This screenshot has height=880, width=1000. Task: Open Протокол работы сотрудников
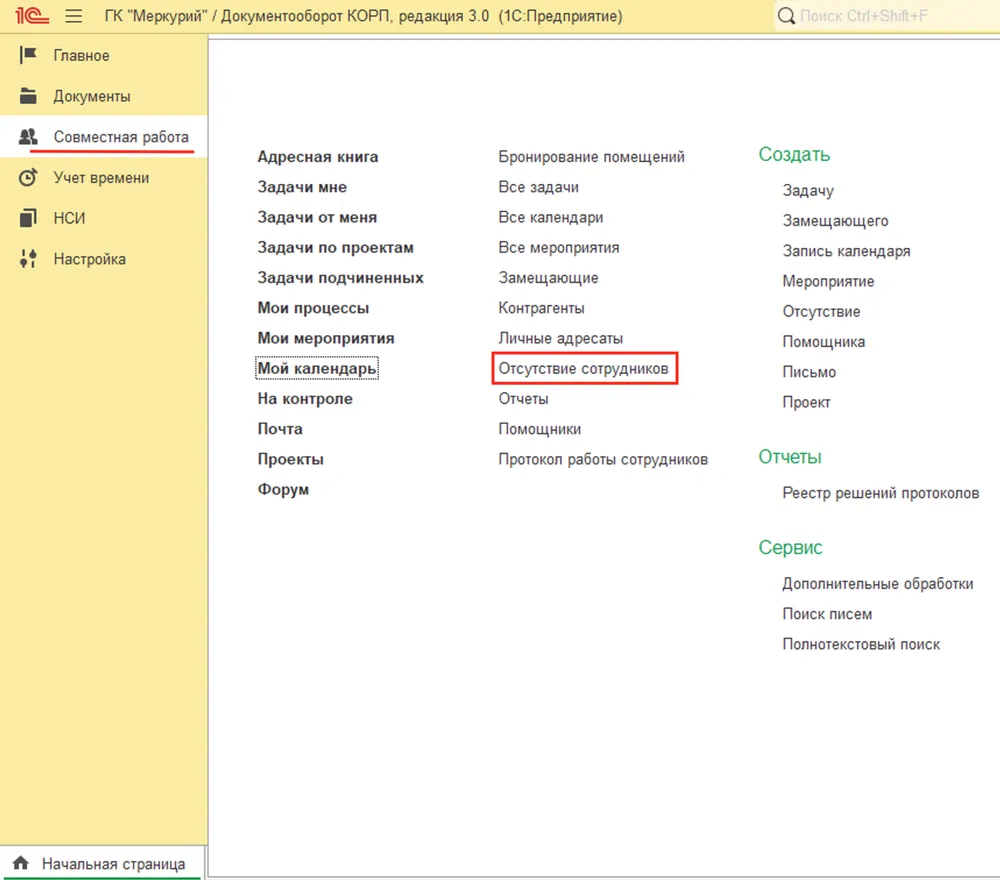tap(603, 460)
